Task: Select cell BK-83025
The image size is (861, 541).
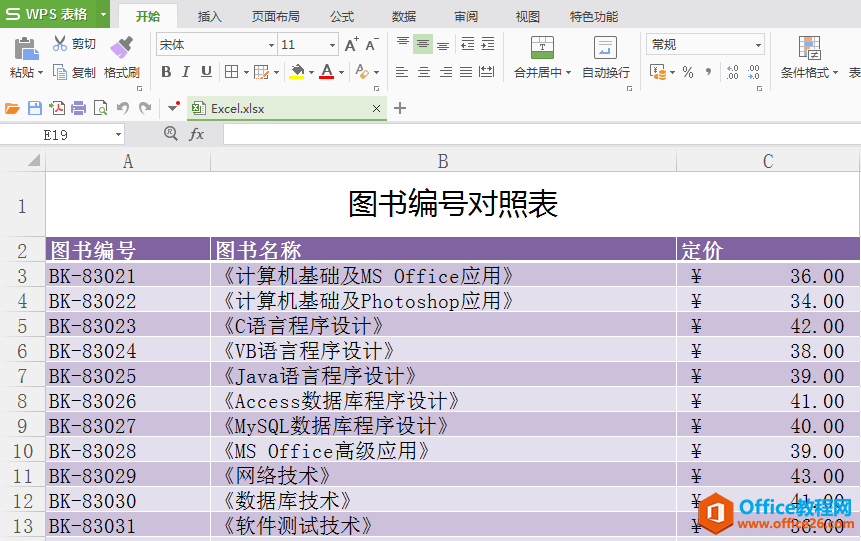Action: click(128, 376)
